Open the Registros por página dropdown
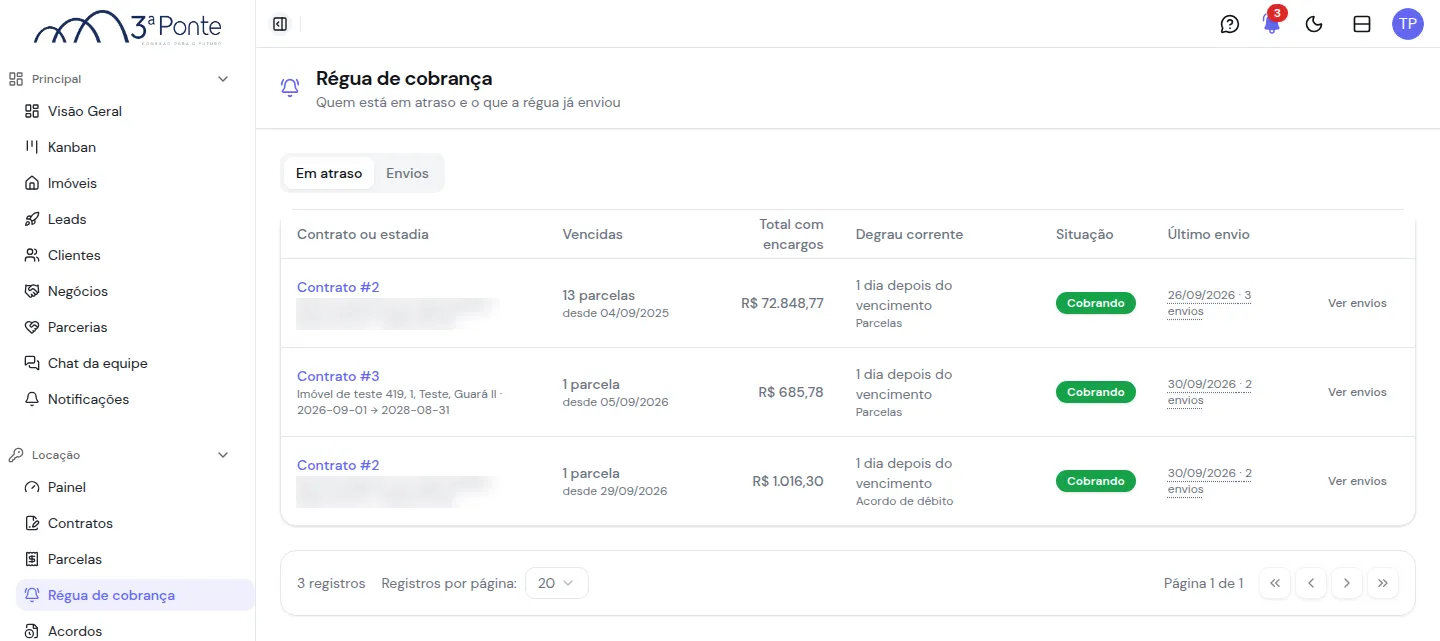Screen dimensions: 1440x641 tap(556, 583)
